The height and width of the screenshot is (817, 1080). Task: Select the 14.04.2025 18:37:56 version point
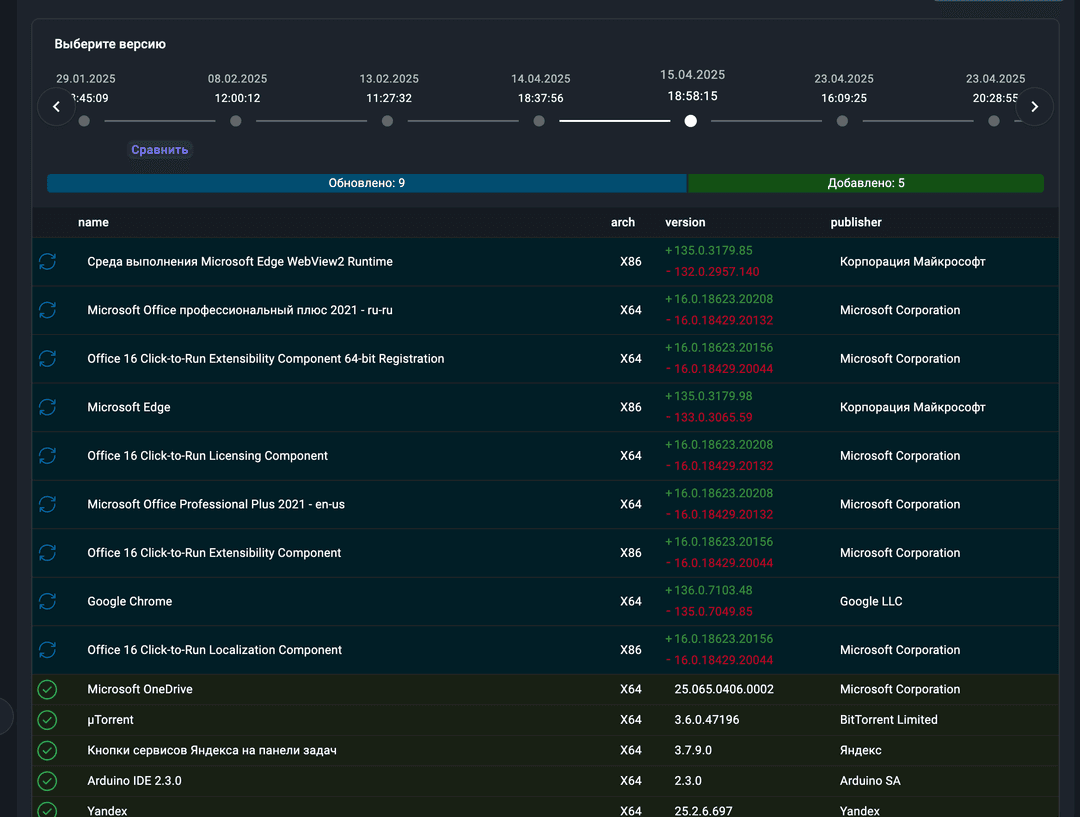pos(539,121)
